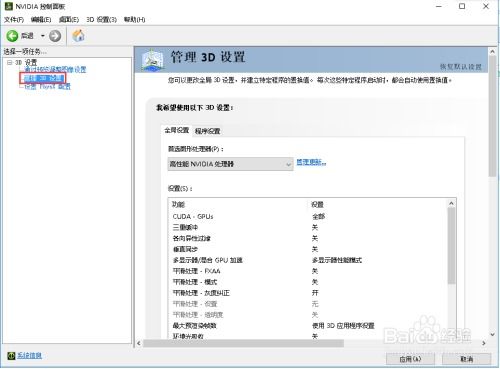This screenshot has height=369, width=500.
Task: Click the 使用 3D 应用程序设置 value
Action: point(343,326)
